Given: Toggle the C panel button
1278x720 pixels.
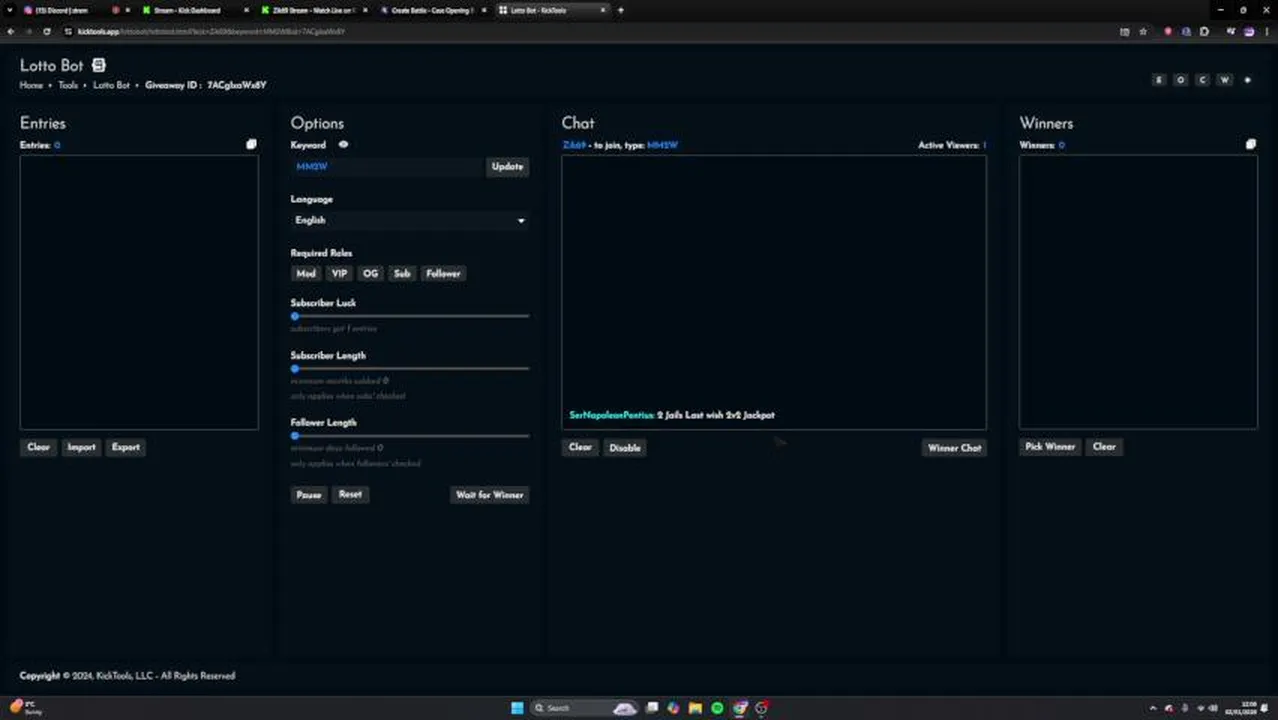Looking at the screenshot, I should click(x=1203, y=80).
